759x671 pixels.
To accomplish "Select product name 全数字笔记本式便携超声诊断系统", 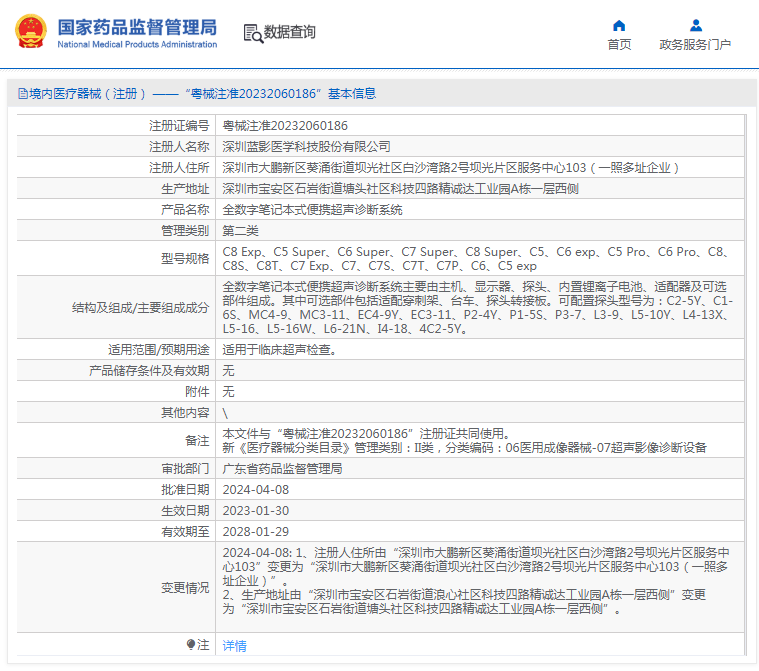I will (x=312, y=210).
